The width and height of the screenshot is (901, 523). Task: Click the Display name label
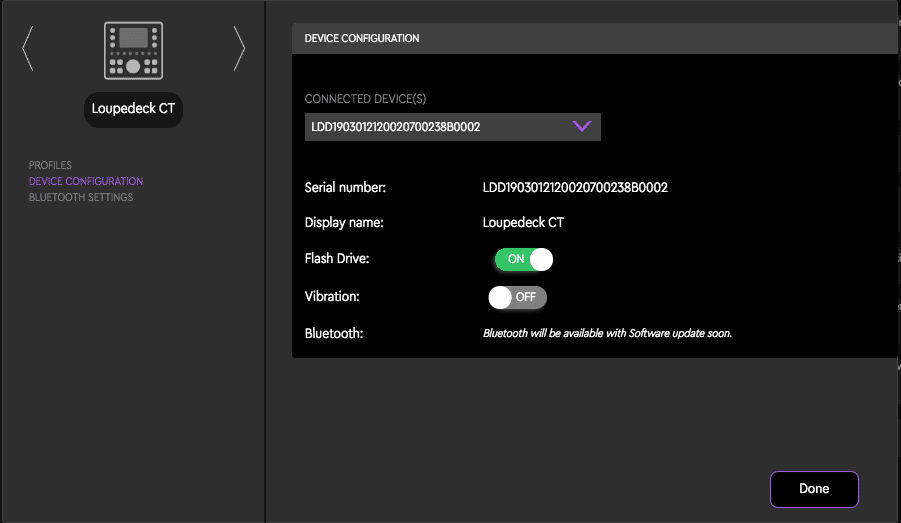[344, 222]
